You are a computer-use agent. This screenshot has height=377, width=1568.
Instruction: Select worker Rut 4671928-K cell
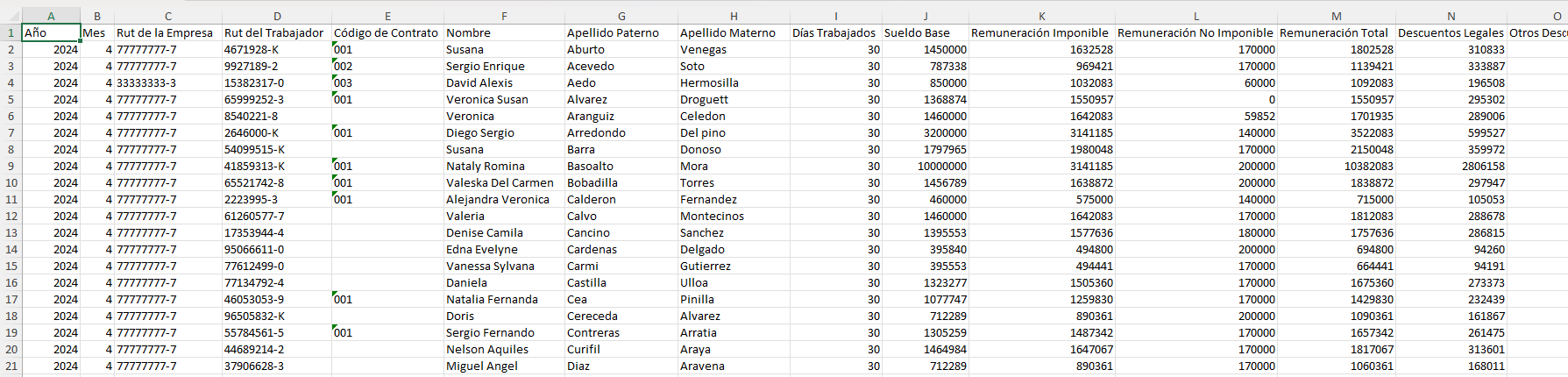coord(277,49)
